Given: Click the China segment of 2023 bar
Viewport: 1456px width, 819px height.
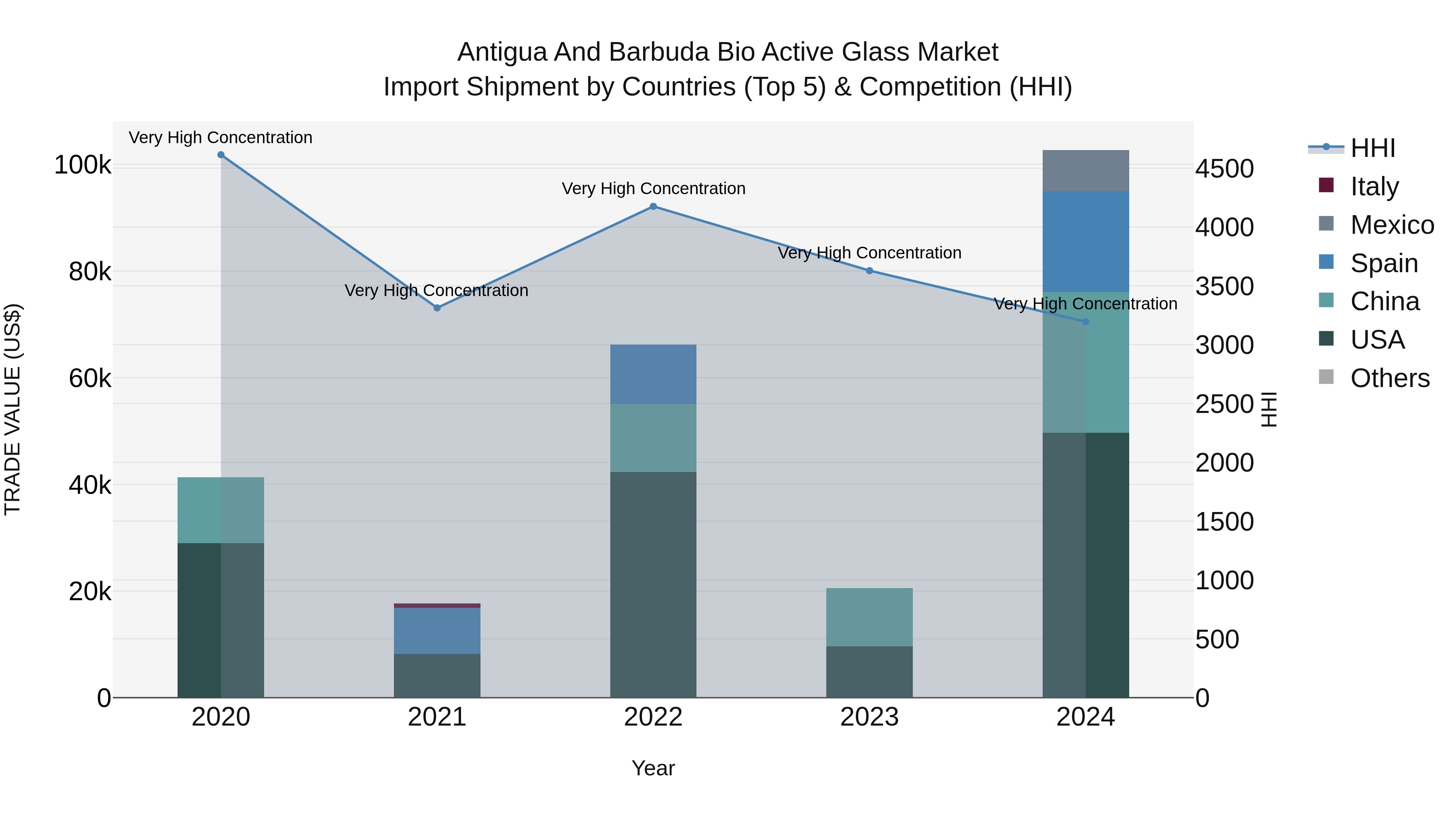Looking at the screenshot, I should [869, 617].
